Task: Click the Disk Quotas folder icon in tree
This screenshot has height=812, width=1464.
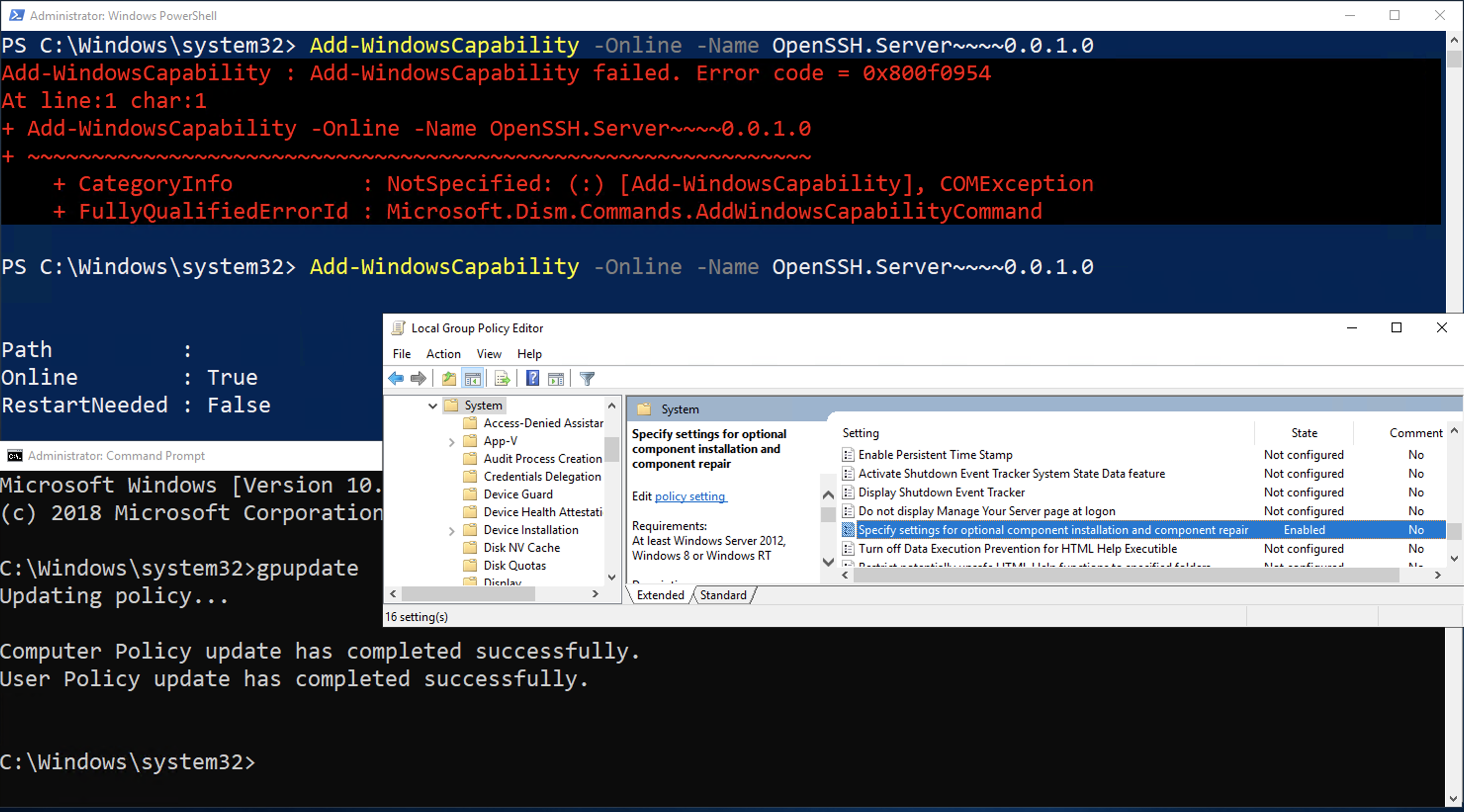Action: coord(470,565)
